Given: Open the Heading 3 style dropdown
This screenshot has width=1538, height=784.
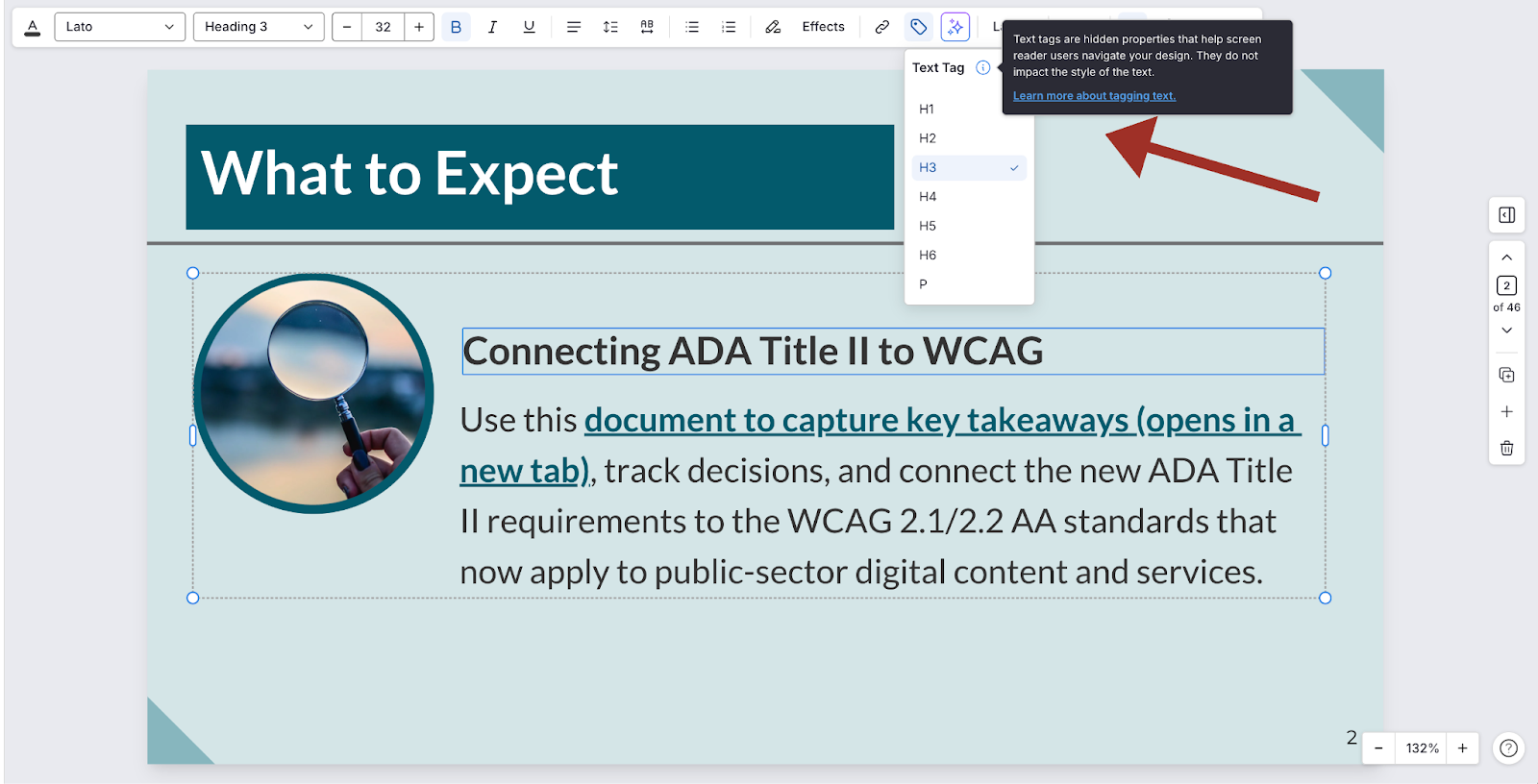Looking at the screenshot, I should [x=259, y=27].
